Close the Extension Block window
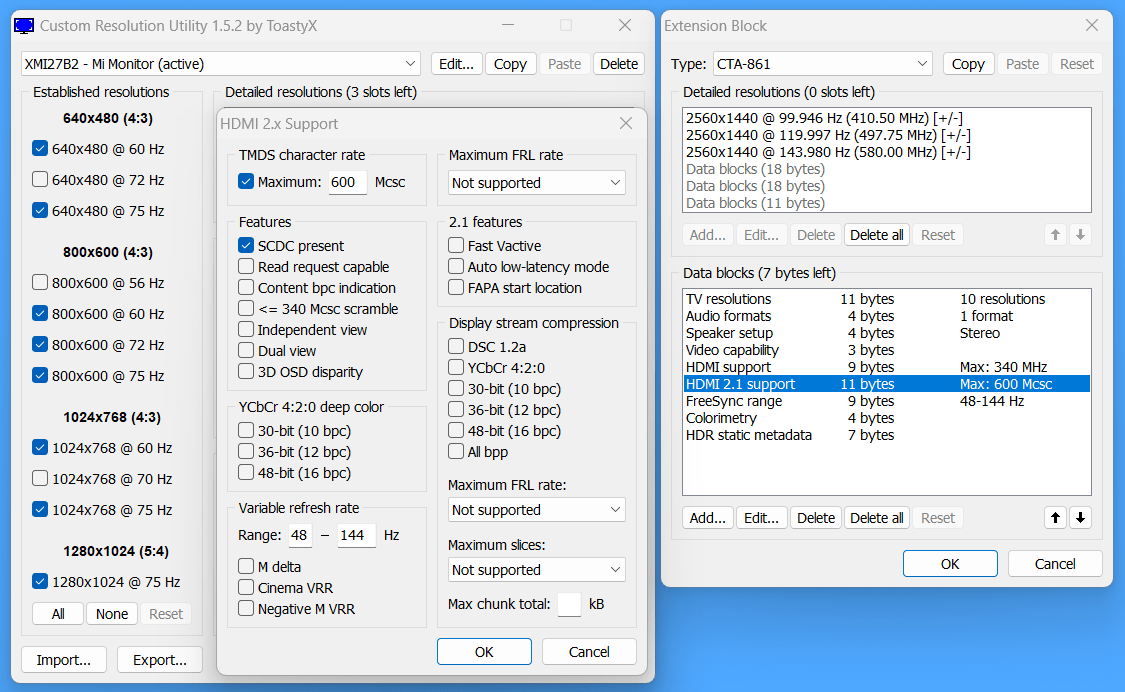This screenshot has width=1125, height=692. tap(1091, 26)
